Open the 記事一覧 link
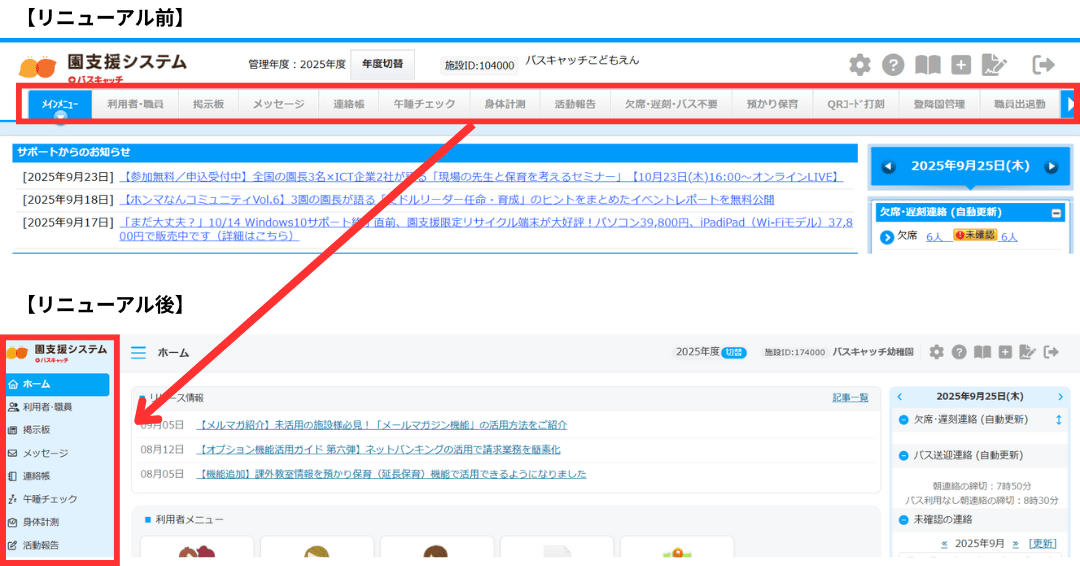This screenshot has width=1080, height=566. click(x=850, y=398)
